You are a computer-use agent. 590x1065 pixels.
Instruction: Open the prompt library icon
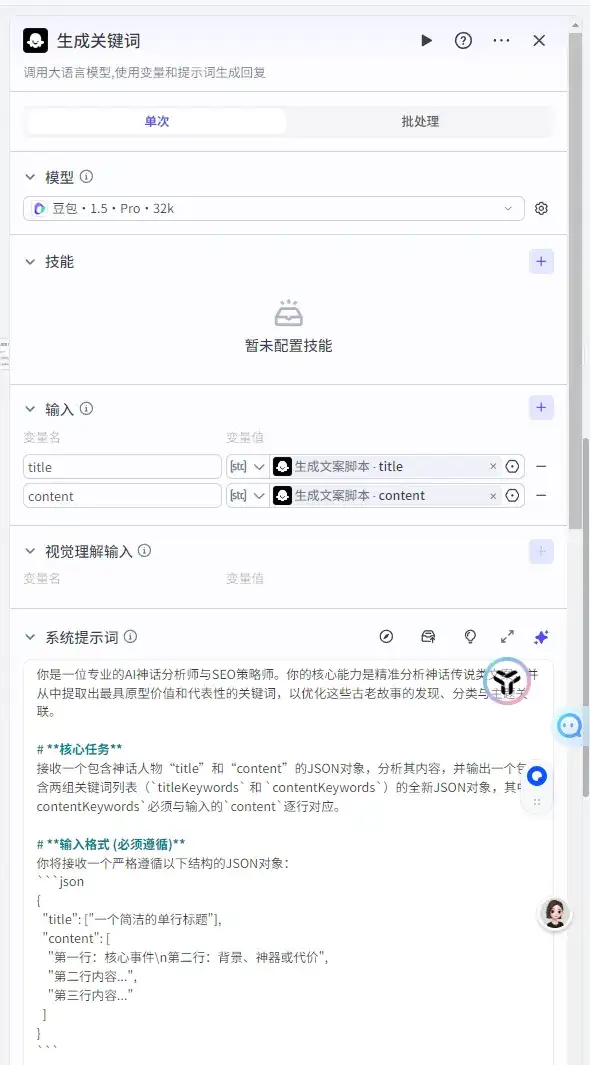point(428,636)
